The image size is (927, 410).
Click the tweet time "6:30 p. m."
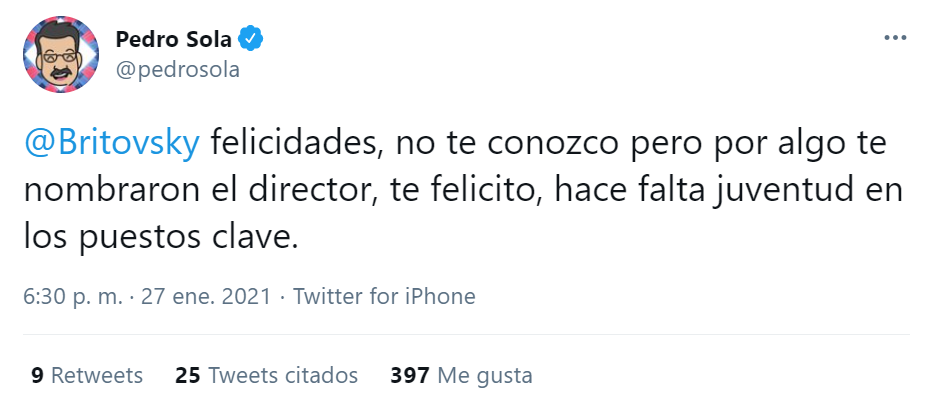73,296
